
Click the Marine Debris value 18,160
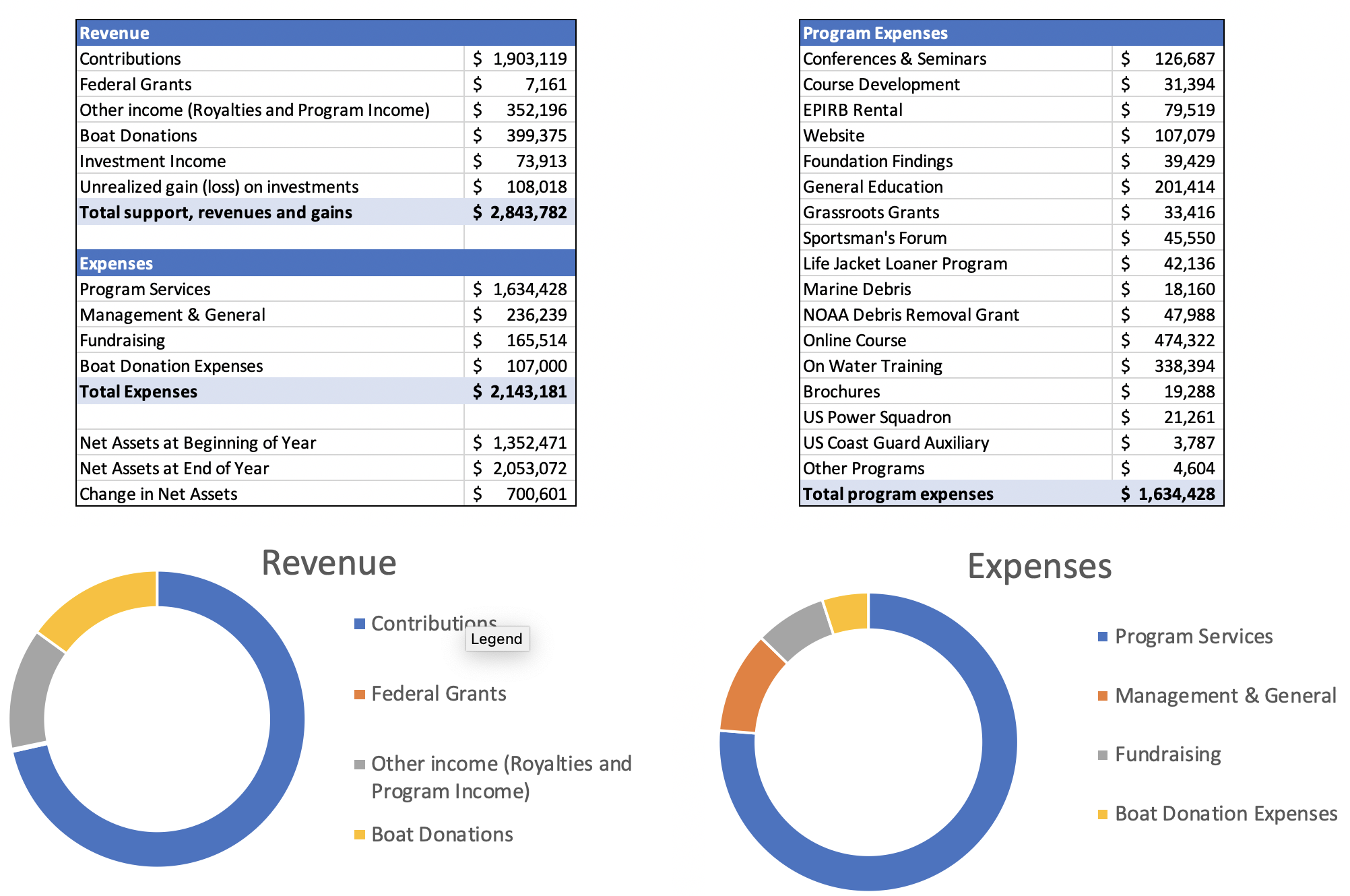pyautogui.click(x=1168, y=289)
